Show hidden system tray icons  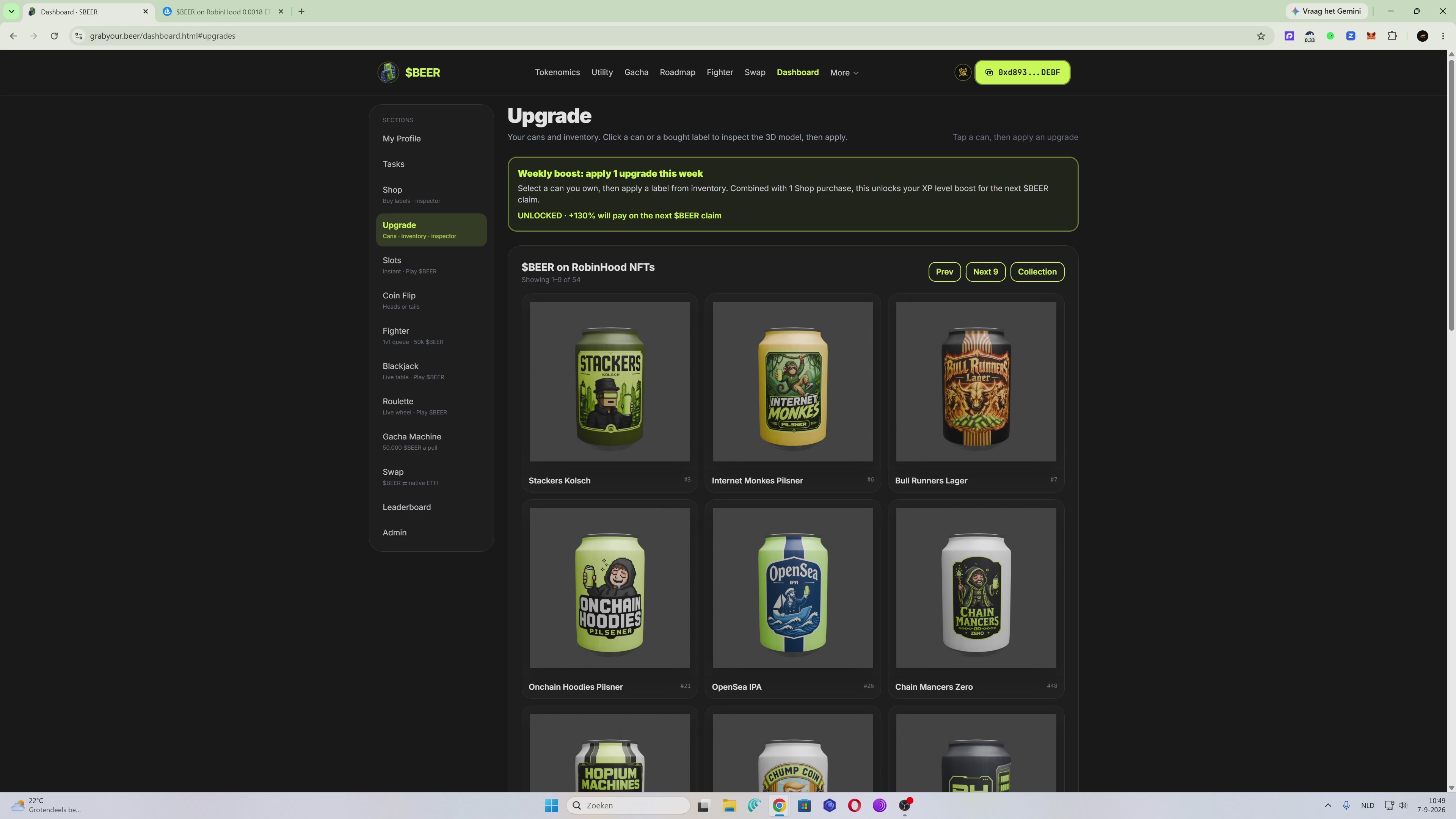(x=1328, y=805)
